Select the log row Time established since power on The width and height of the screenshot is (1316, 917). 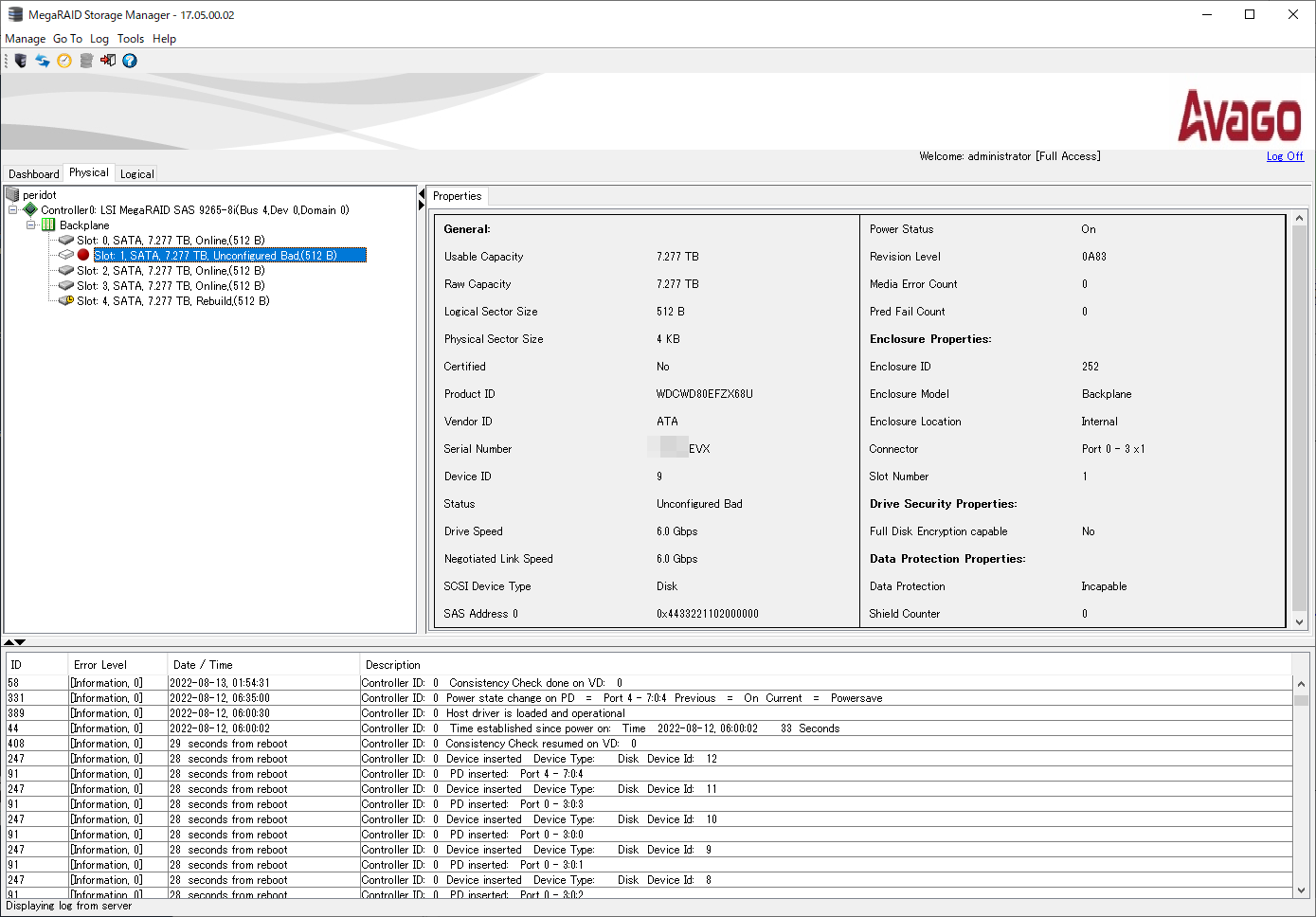(649, 728)
